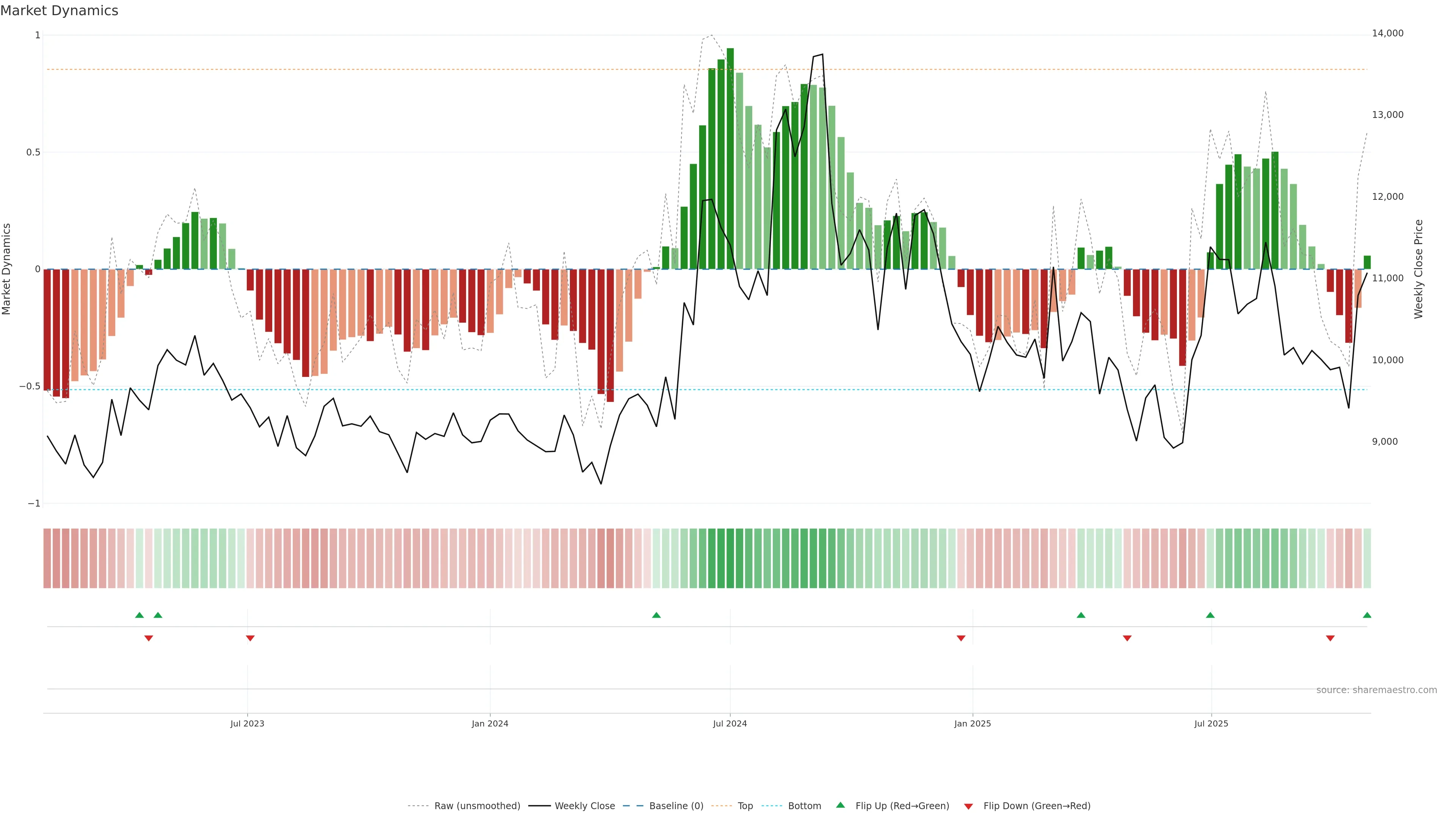1456x819 pixels.
Task: Click the darkest green cell in the heatmap strip
Action: tap(730, 559)
